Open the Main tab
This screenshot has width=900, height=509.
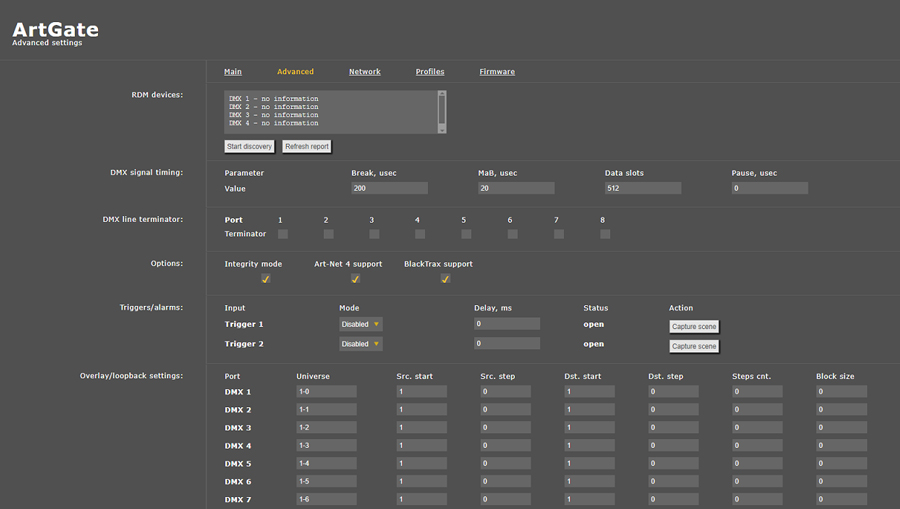click(232, 72)
